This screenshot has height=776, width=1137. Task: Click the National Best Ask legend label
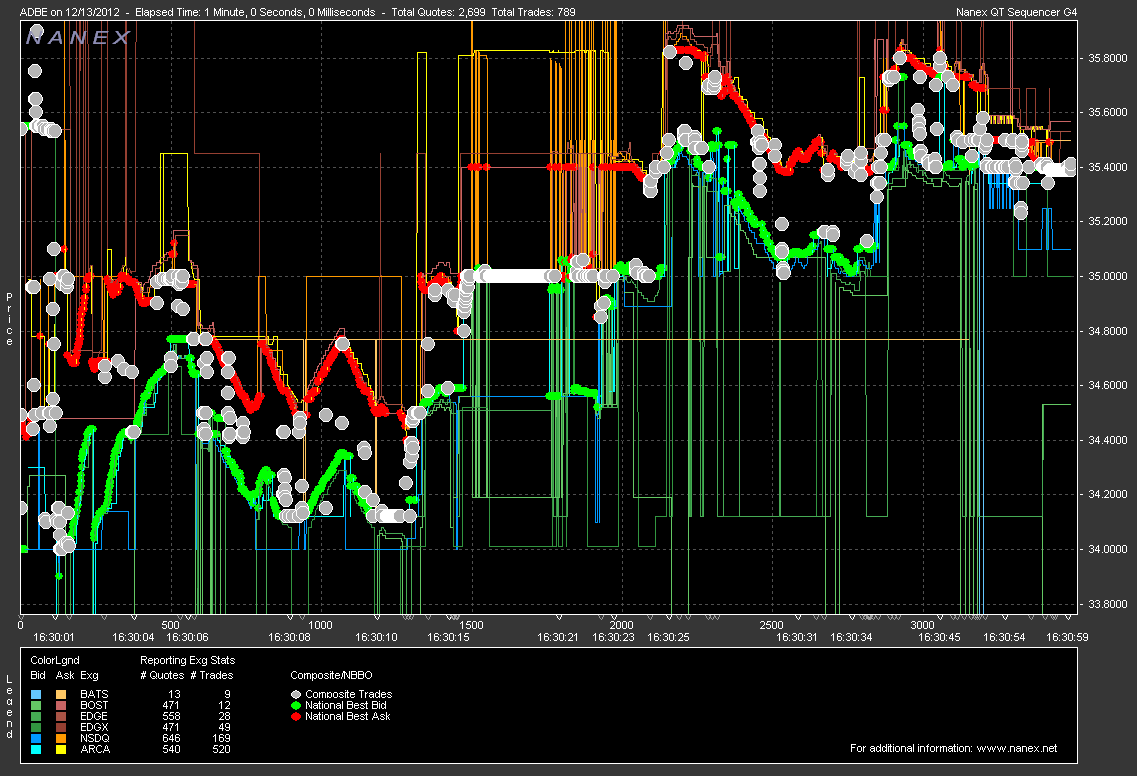[x=347, y=717]
